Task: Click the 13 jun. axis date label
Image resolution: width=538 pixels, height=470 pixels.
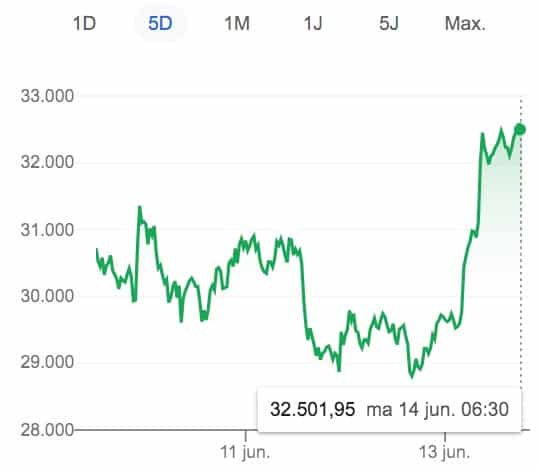Action: pos(444,452)
